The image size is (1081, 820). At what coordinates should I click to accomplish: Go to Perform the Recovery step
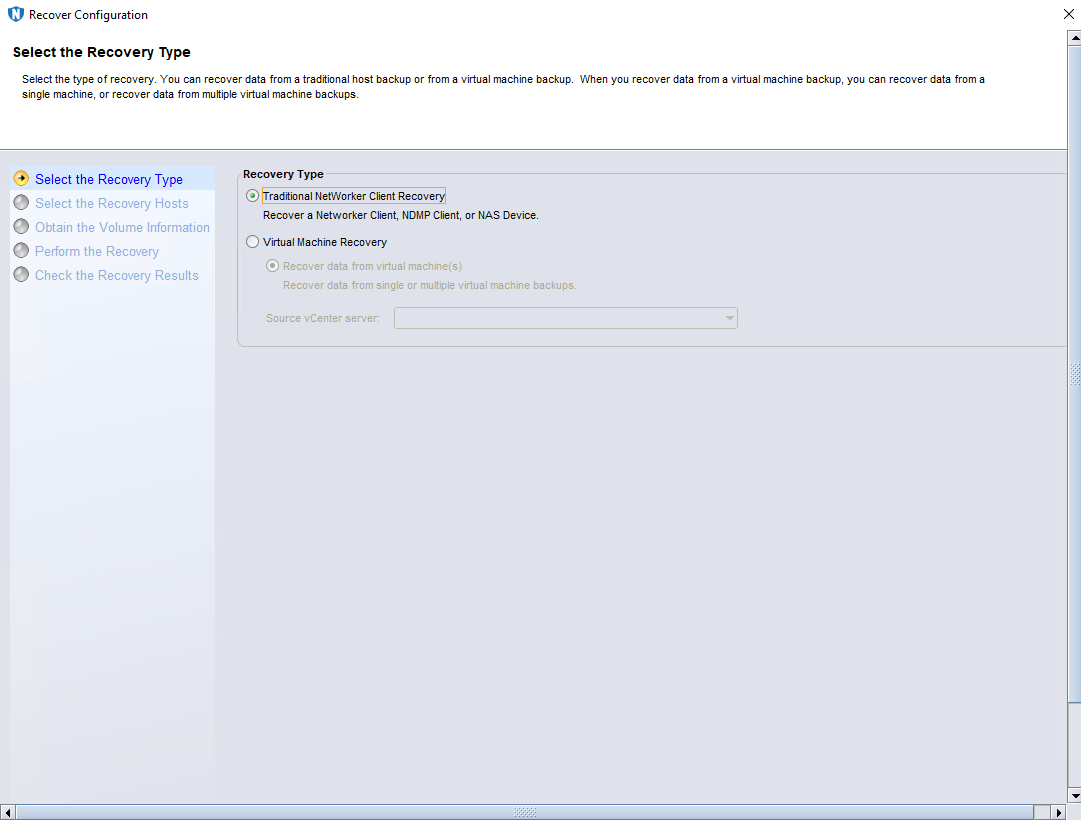coord(97,252)
